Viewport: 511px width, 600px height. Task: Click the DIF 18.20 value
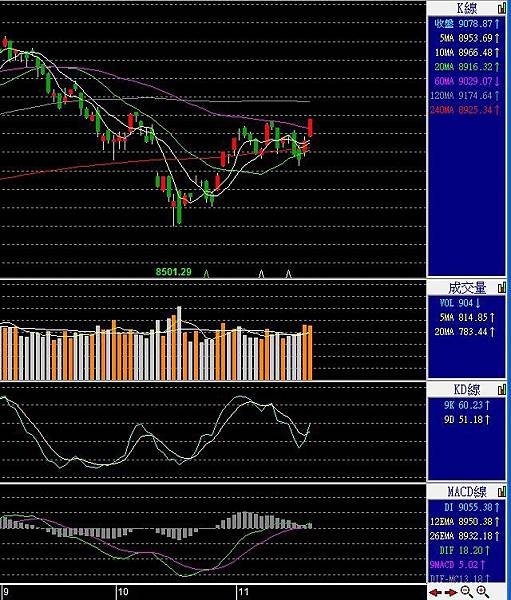[464, 550]
